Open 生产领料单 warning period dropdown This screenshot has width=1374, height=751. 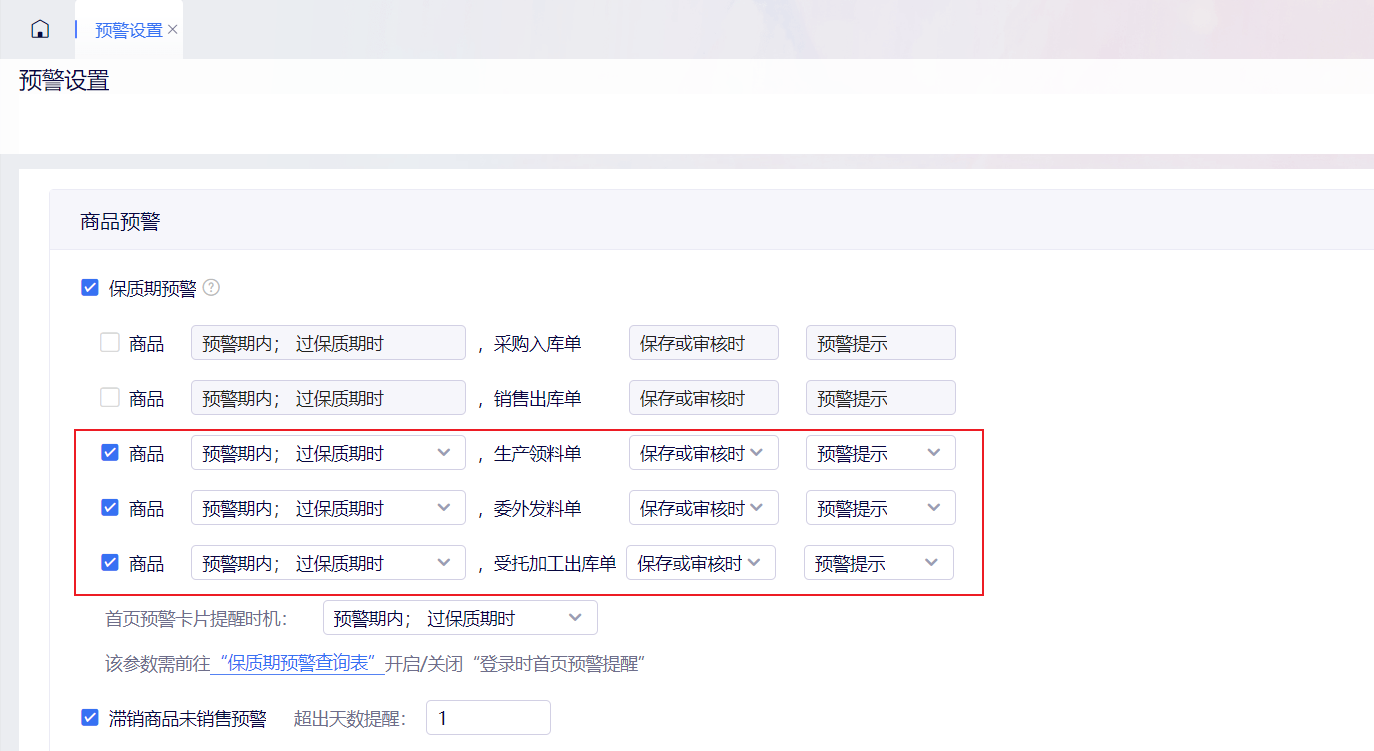point(328,453)
